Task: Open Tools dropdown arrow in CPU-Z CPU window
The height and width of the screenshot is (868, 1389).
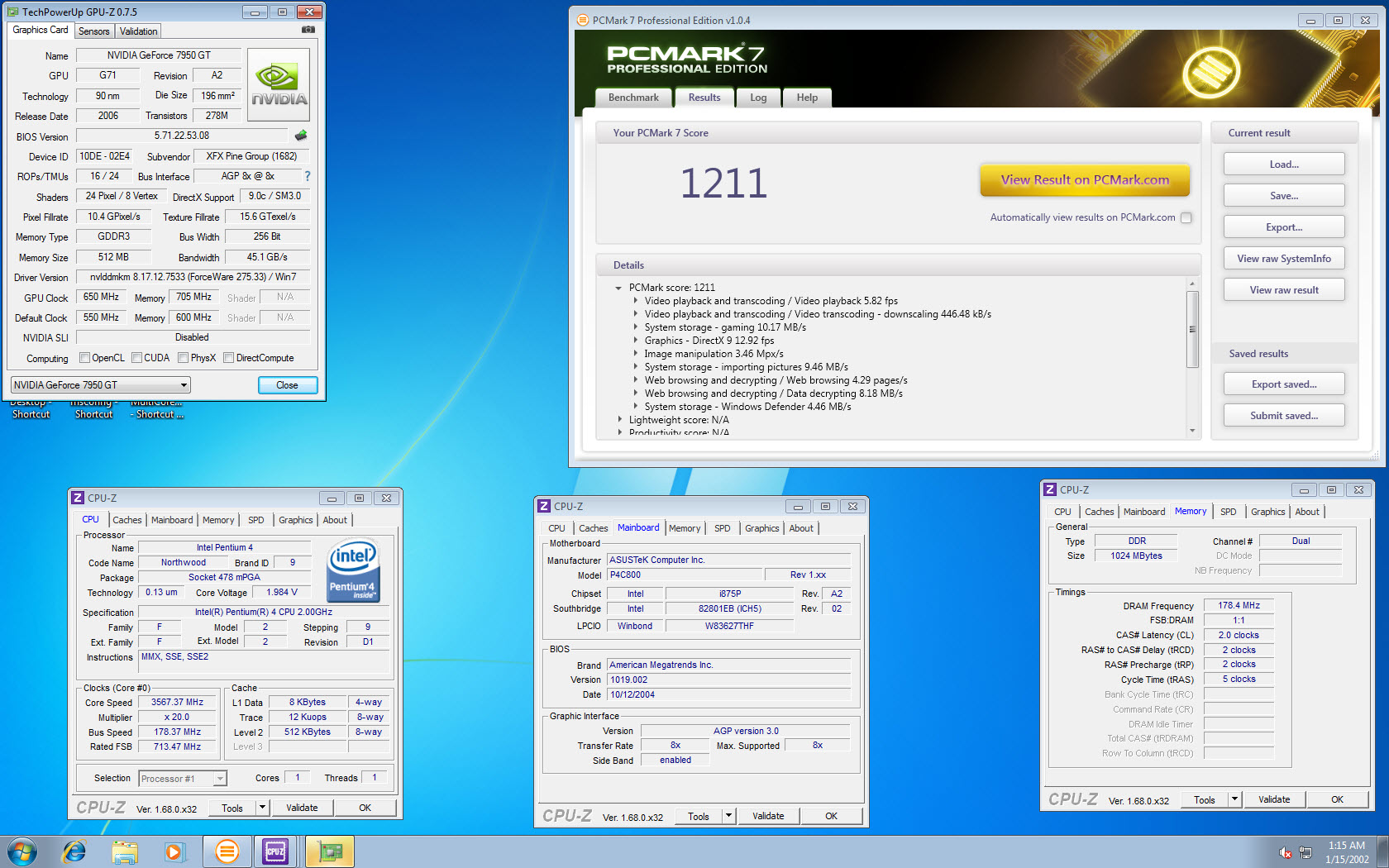Action: (x=263, y=808)
